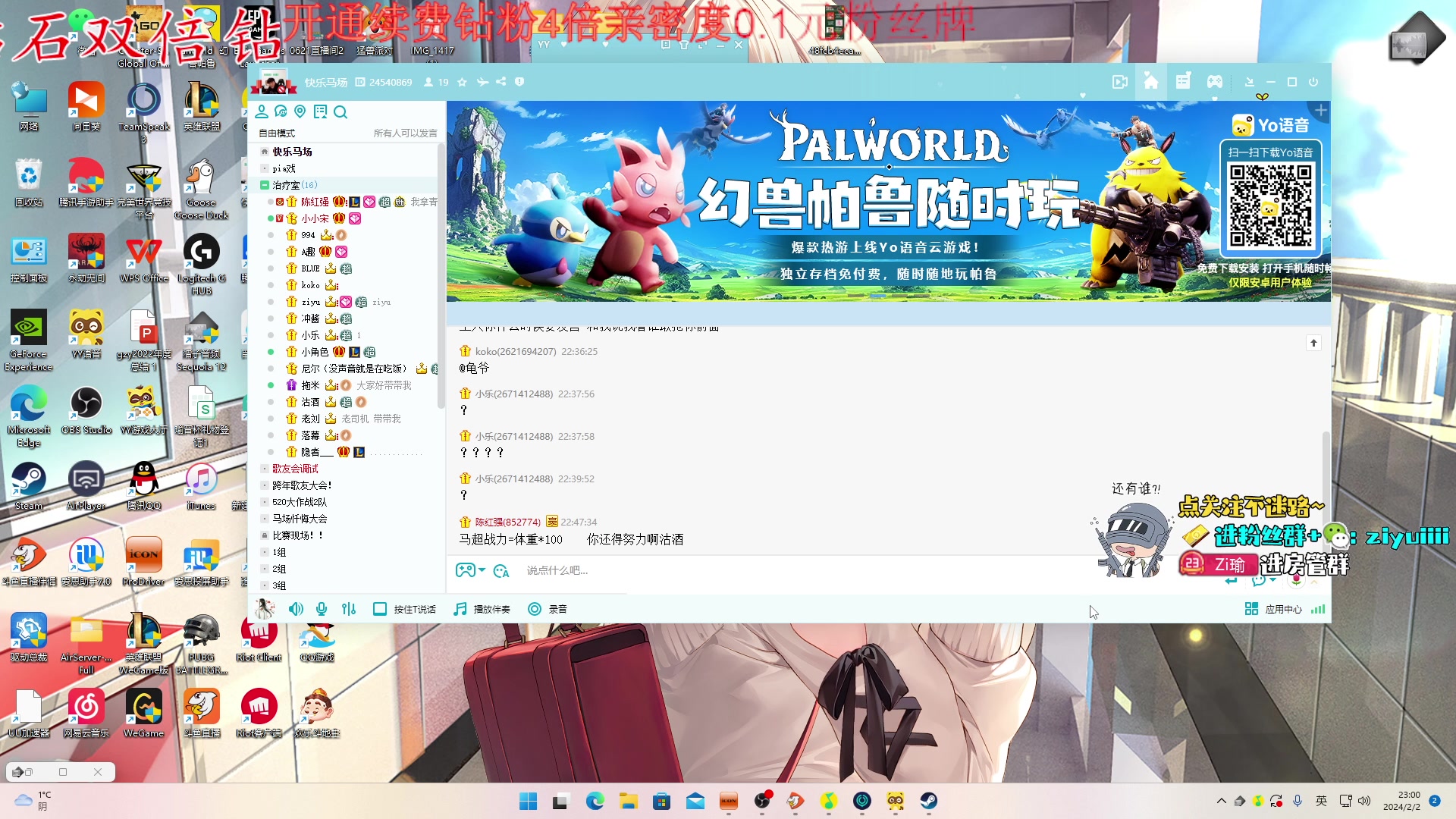Toggle 播放伴奏 accompaniment playback
Image resolution: width=1456 pixels, height=819 pixels.
click(482, 609)
